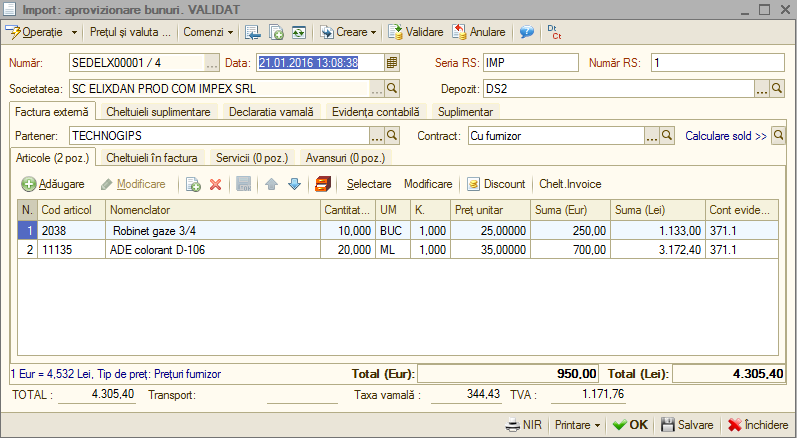Click the blue help speech bubble icon
797x438 pixels.
point(527,32)
